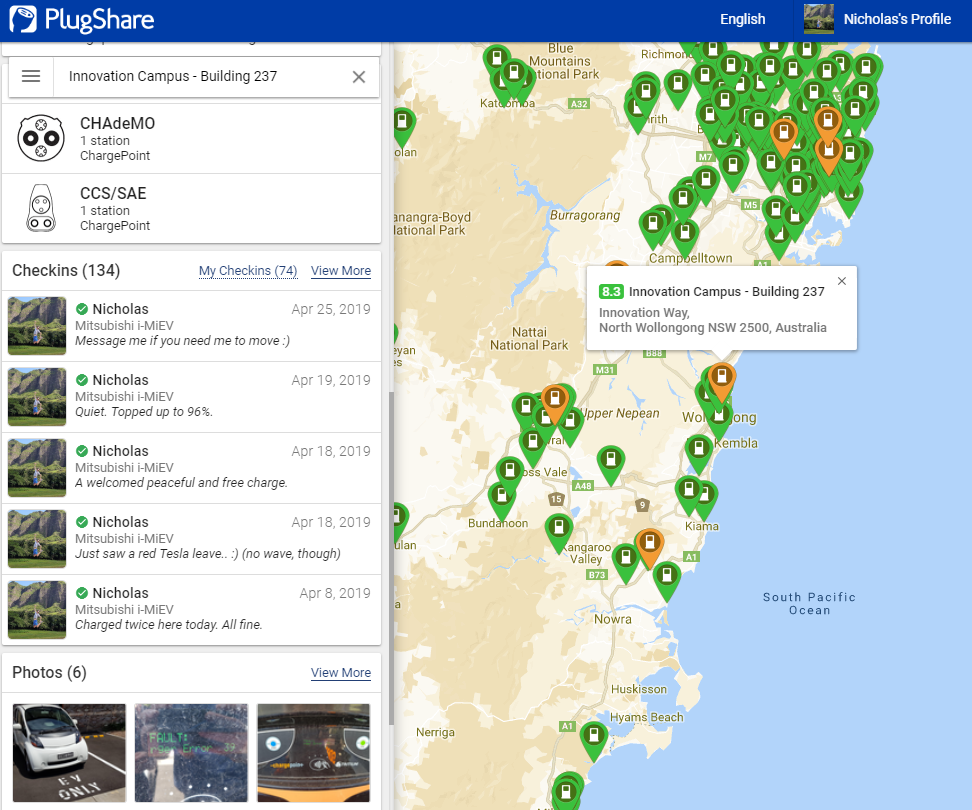The image size is (972, 810).
Task: Open My Checkins (74) link
Action: tap(248, 271)
